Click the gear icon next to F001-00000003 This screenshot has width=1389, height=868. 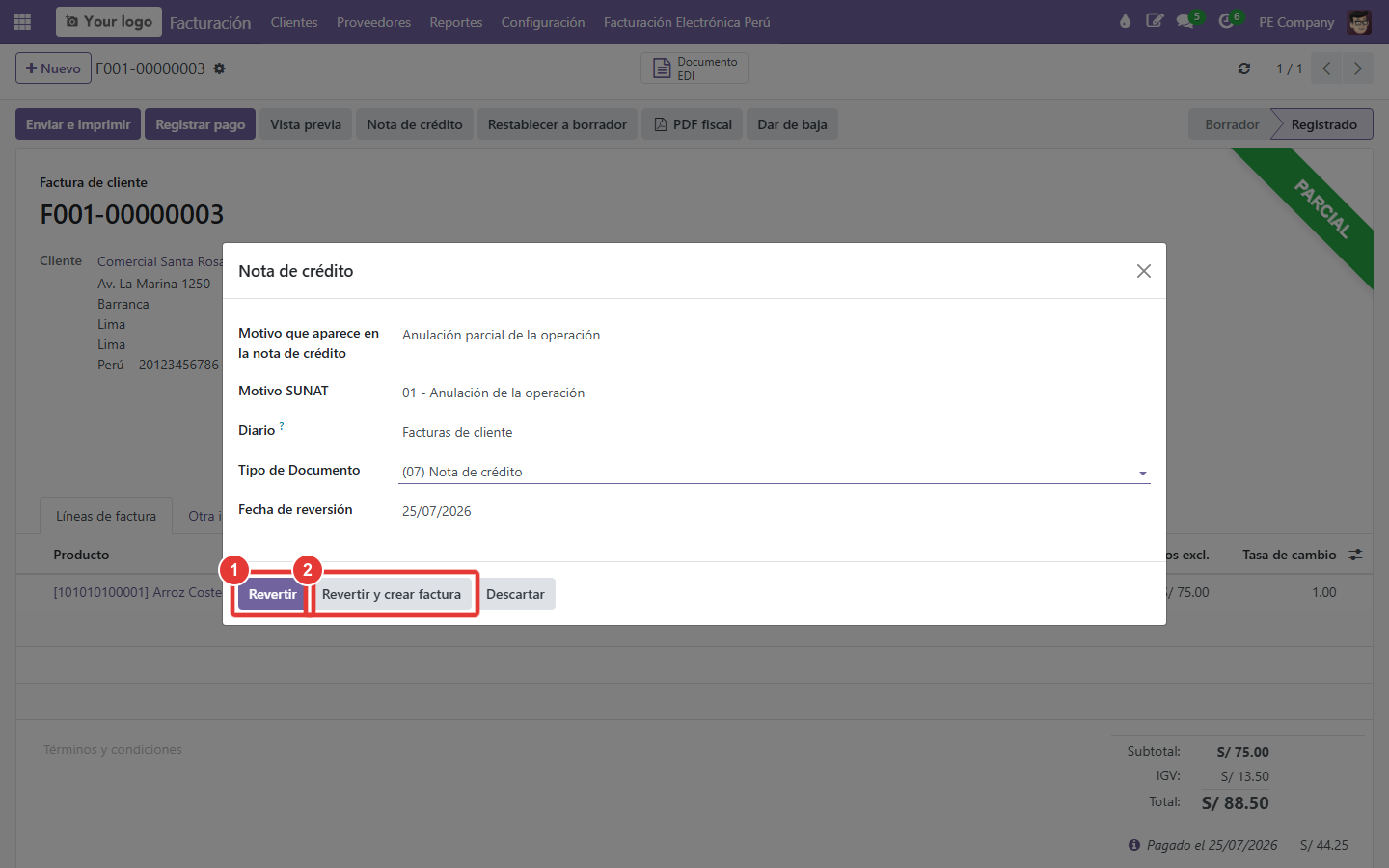point(219,68)
